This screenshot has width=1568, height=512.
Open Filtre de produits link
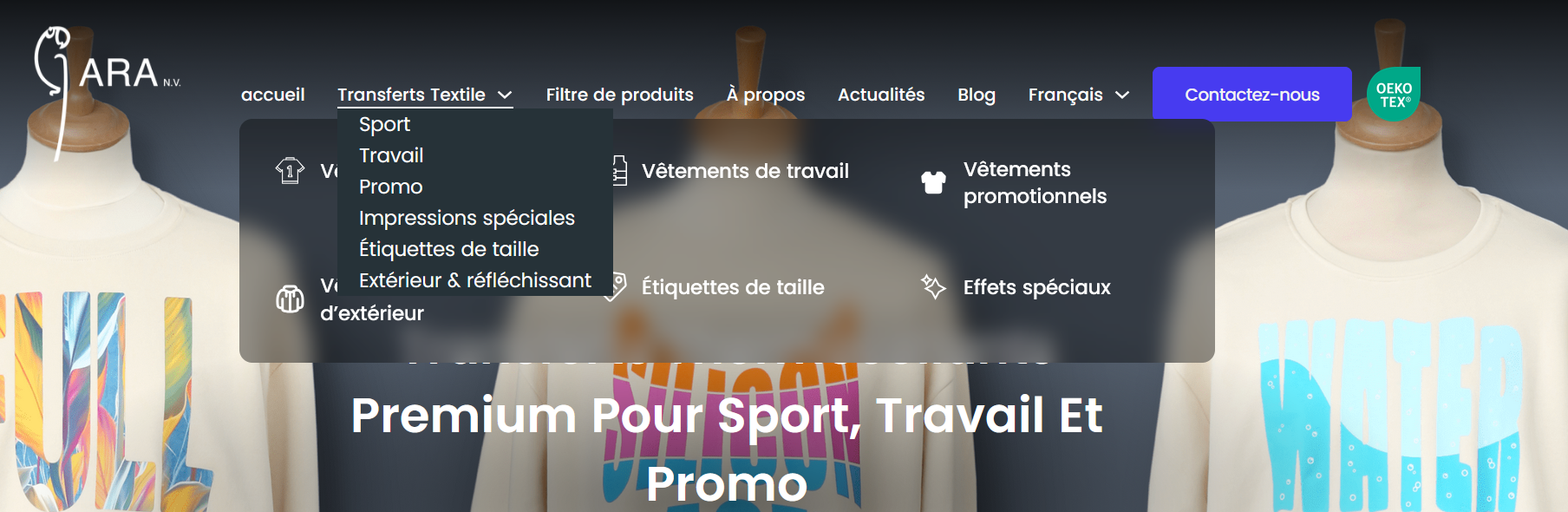pyautogui.click(x=619, y=95)
